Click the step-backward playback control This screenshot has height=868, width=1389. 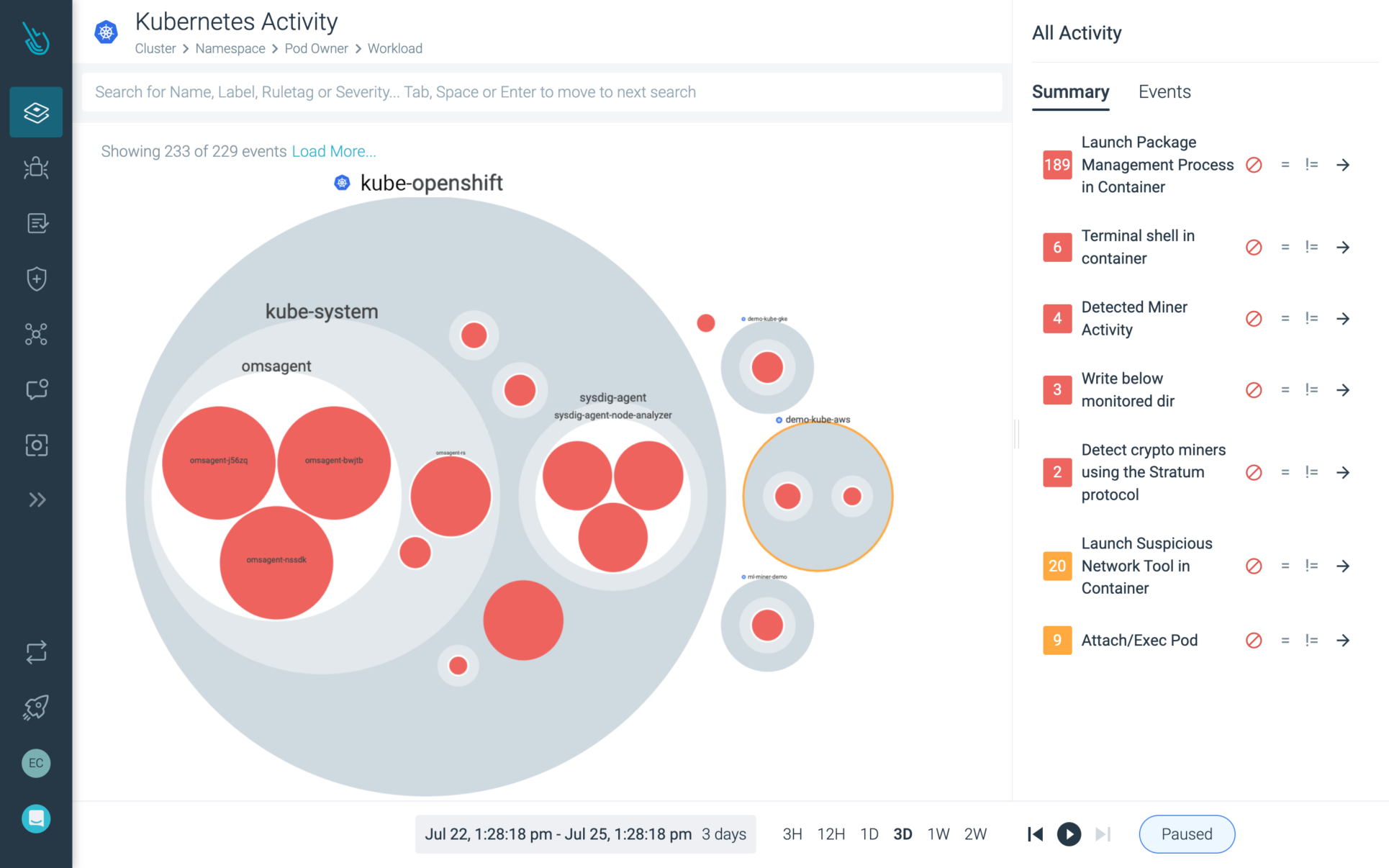click(1035, 834)
